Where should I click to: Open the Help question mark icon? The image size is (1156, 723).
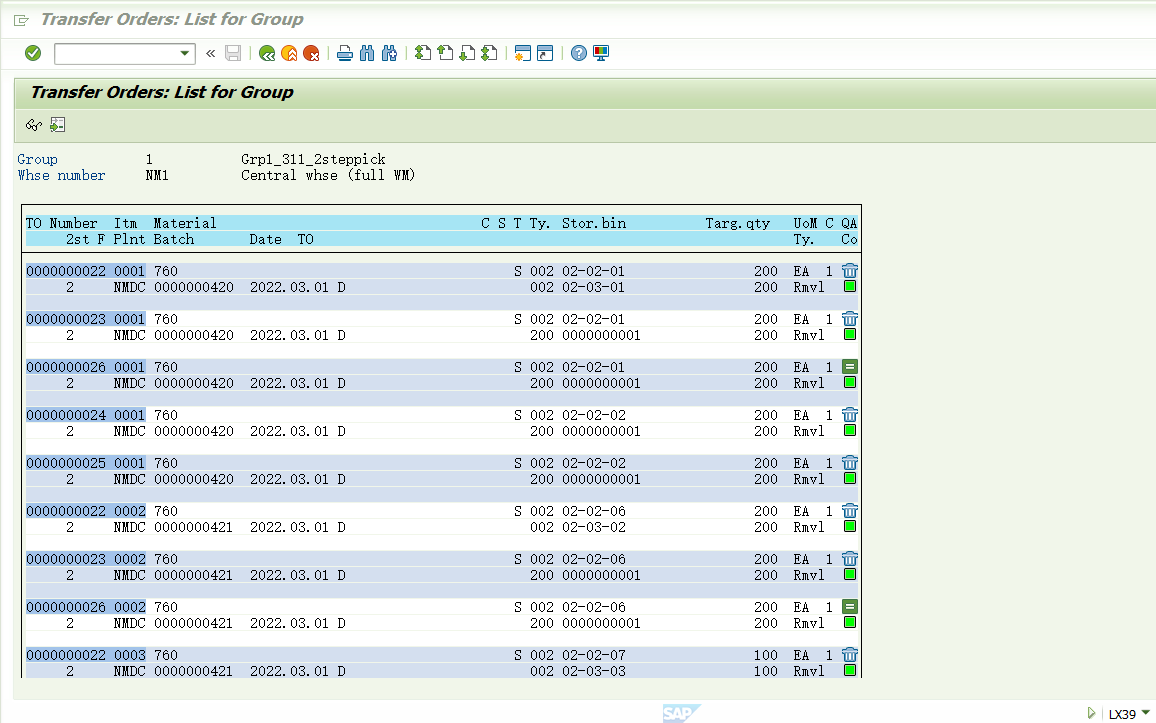tap(579, 53)
